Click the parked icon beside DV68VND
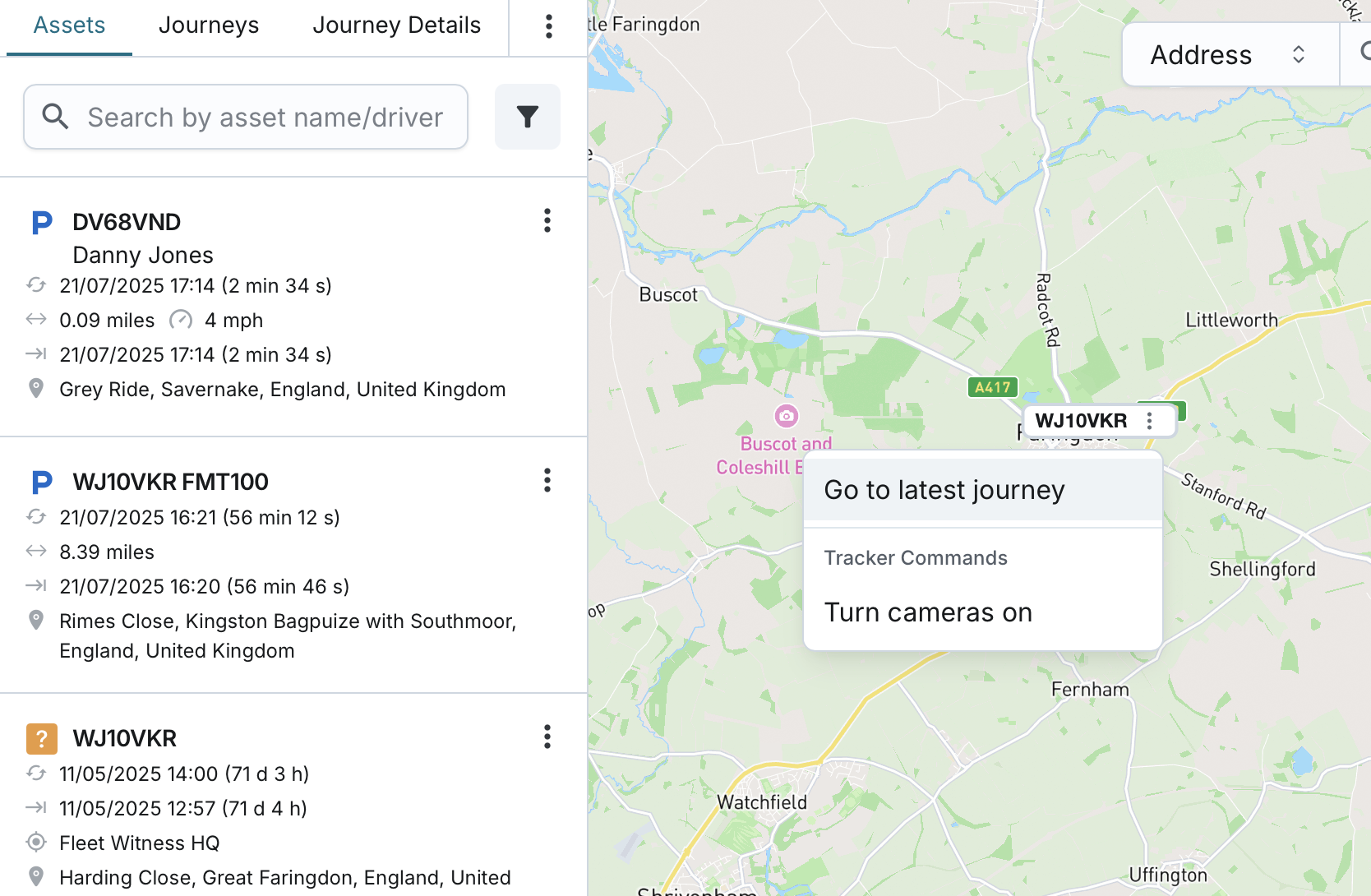This screenshot has height=896, width=1371. pos(41,223)
